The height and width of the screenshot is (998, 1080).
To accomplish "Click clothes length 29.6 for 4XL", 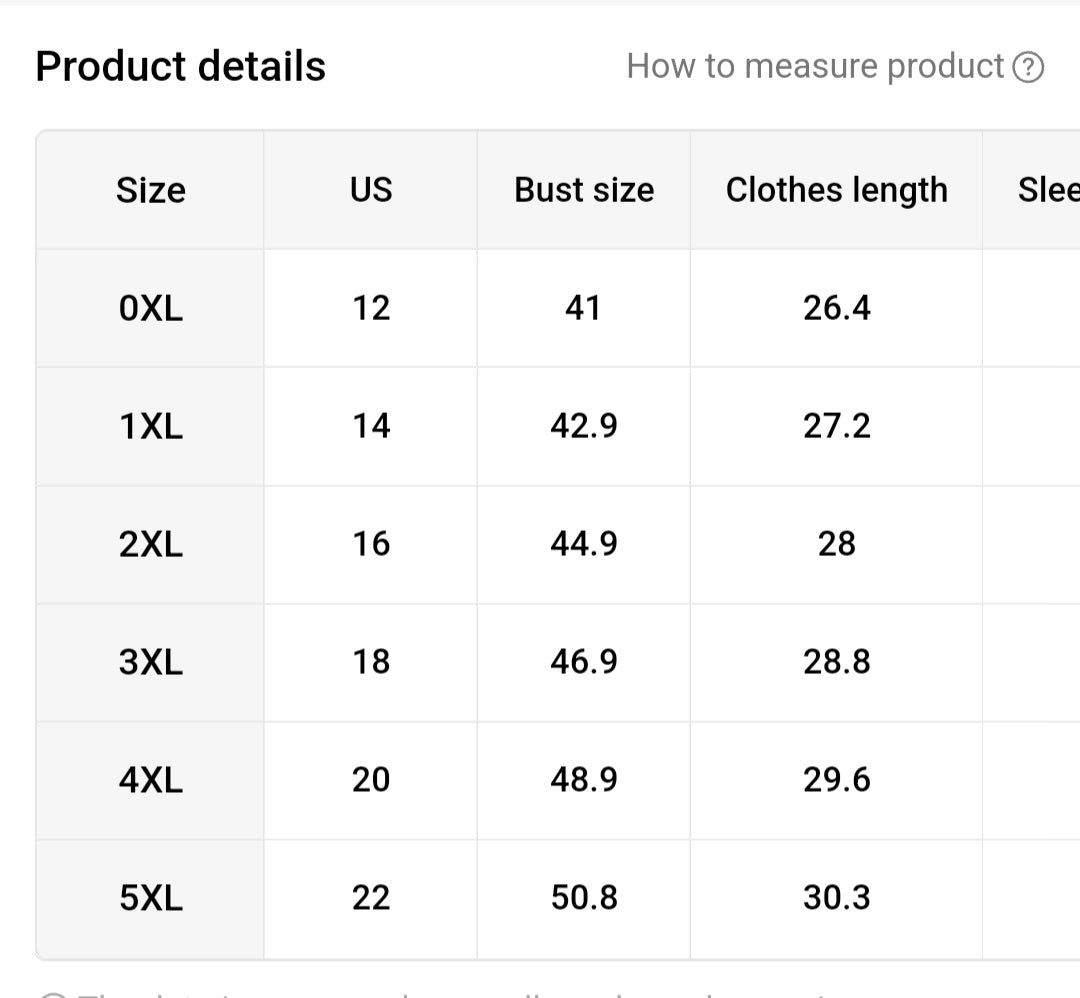I will [836, 780].
